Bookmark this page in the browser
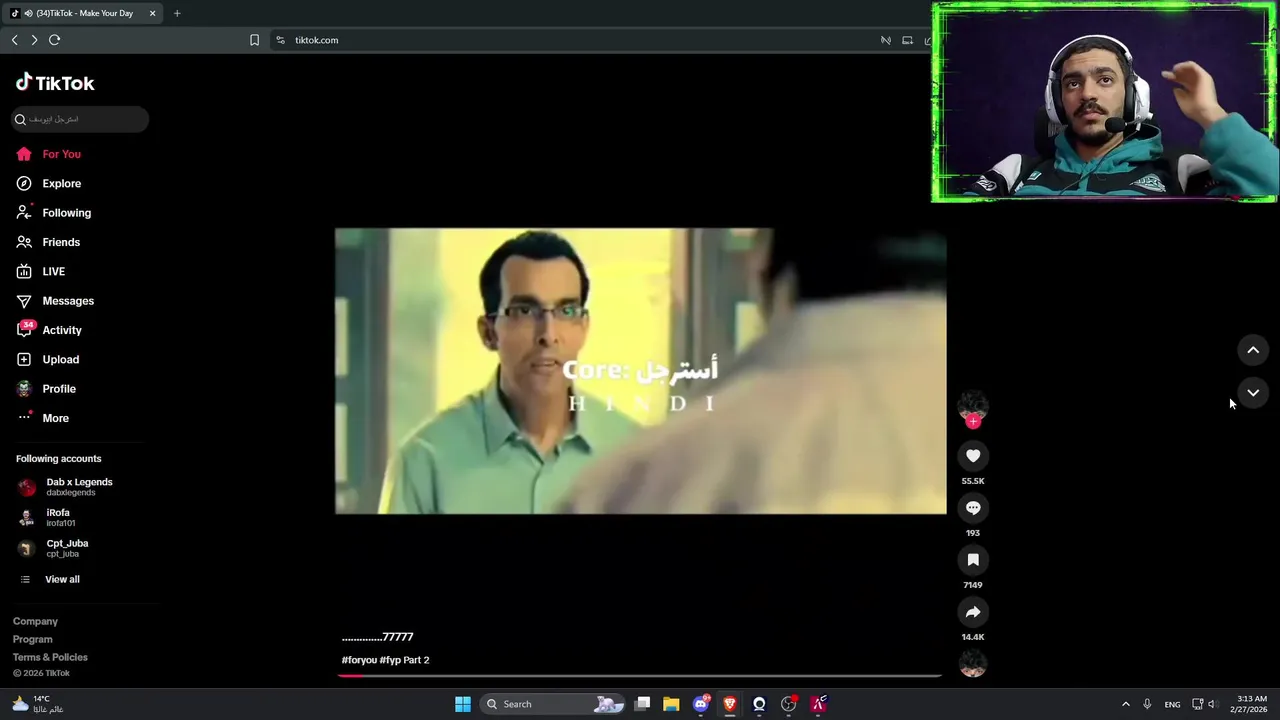Image resolution: width=1280 pixels, height=720 pixels. pos(254,40)
